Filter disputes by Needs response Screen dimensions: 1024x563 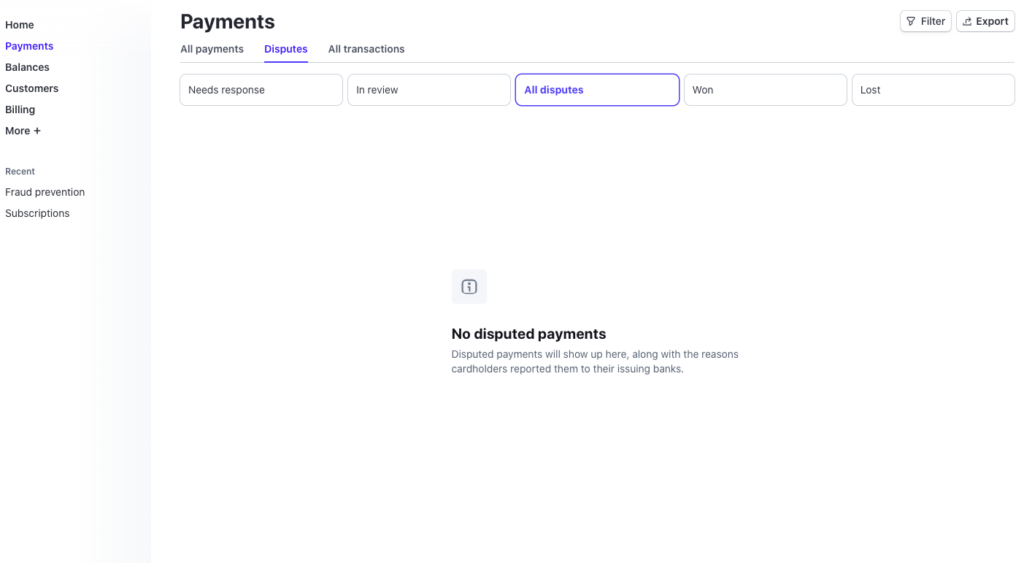261,90
